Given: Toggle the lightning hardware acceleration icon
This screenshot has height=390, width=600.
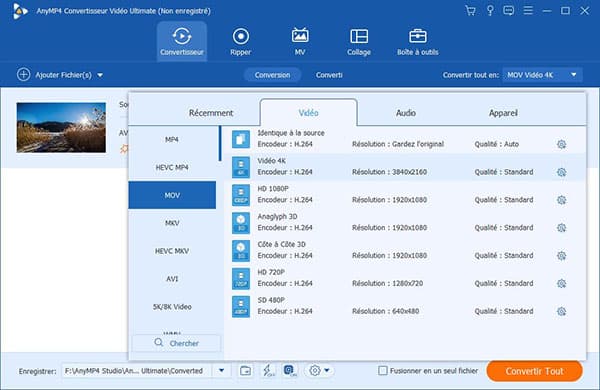Looking at the screenshot, I should point(268,370).
